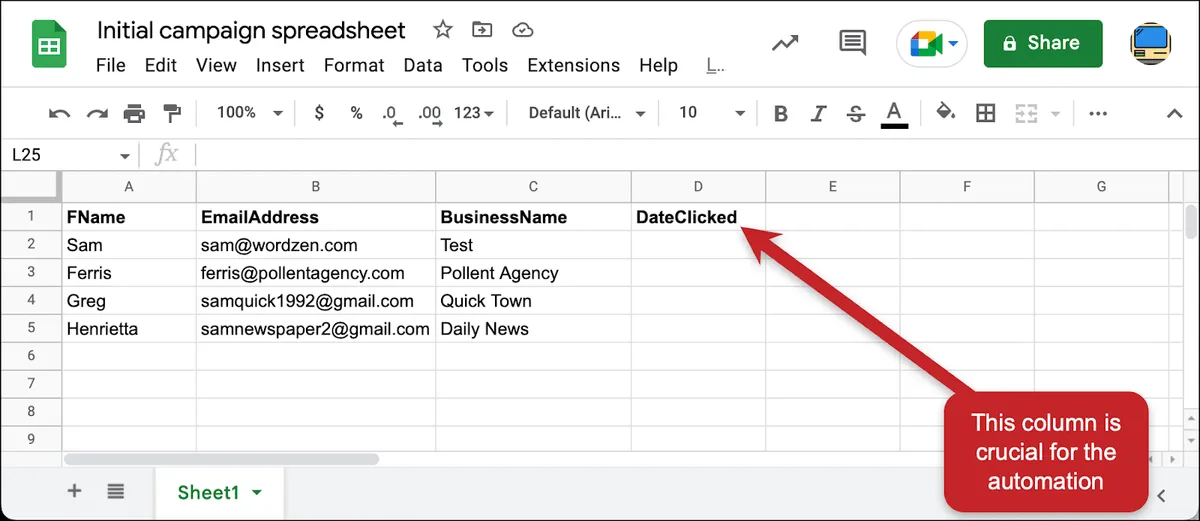Click the merge cells icon
The width and height of the screenshot is (1200, 521).
click(x=1025, y=113)
